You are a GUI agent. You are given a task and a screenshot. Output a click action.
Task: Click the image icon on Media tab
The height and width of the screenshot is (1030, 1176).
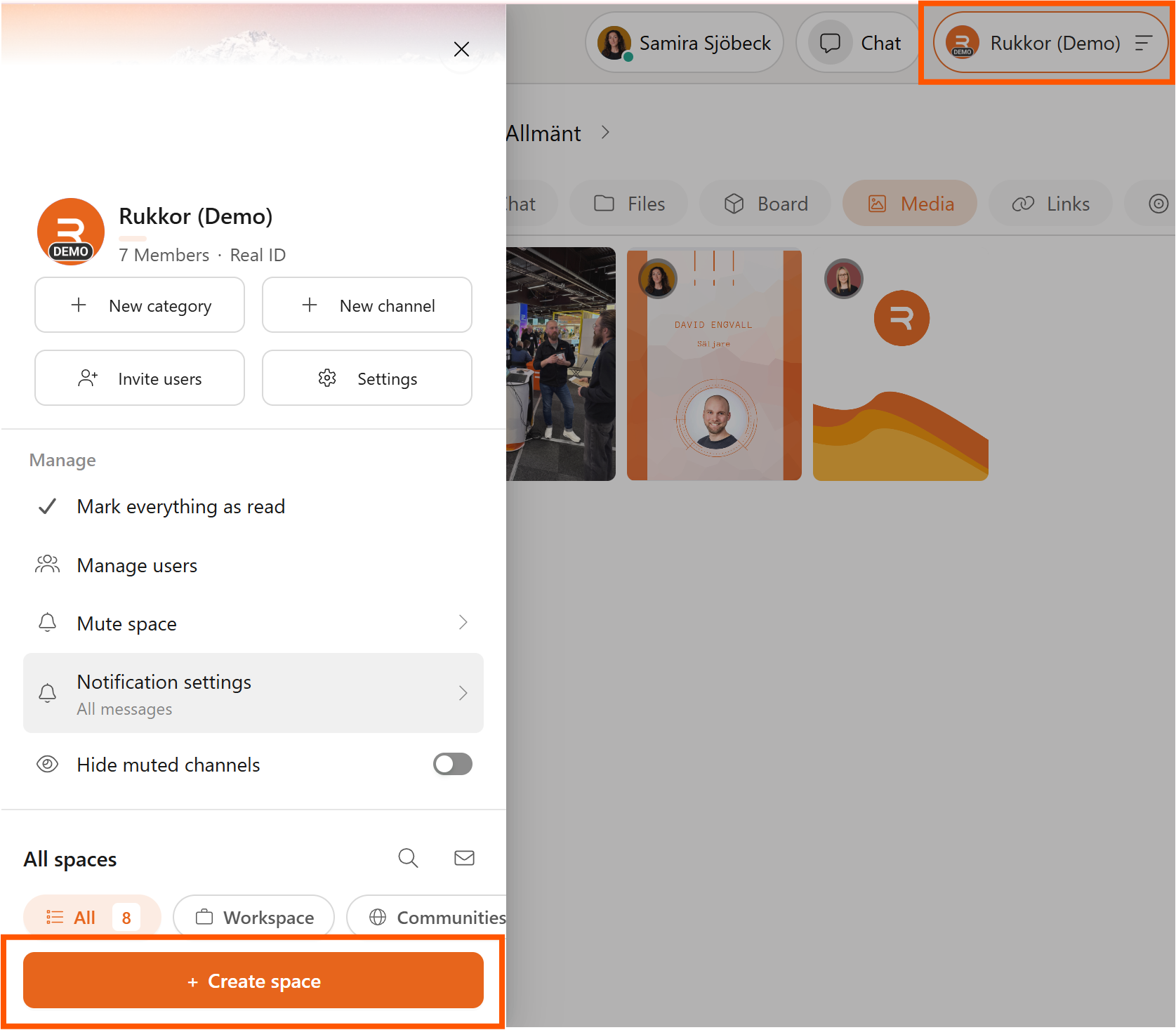point(877,204)
